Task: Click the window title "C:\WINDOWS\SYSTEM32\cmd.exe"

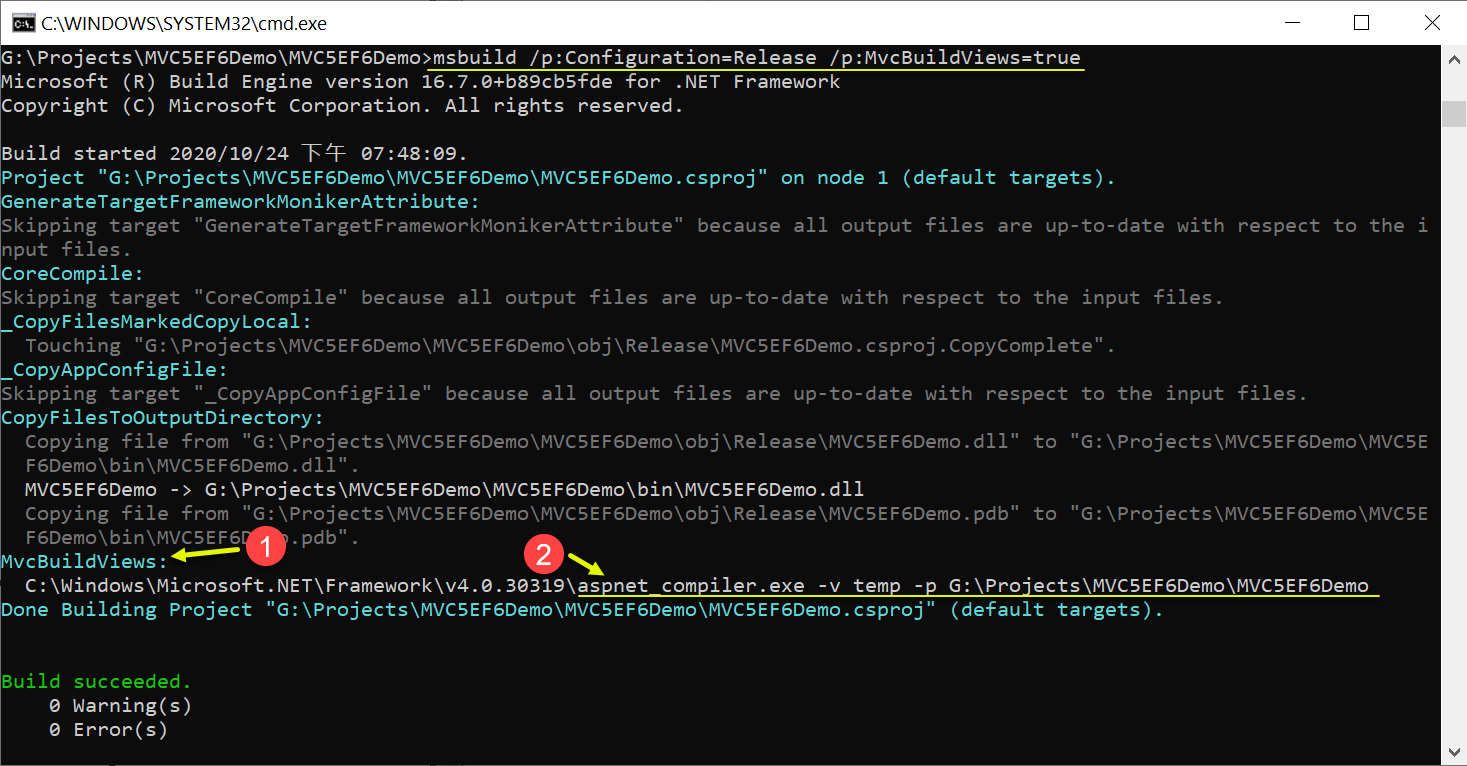Action: [x=184, y=23]
